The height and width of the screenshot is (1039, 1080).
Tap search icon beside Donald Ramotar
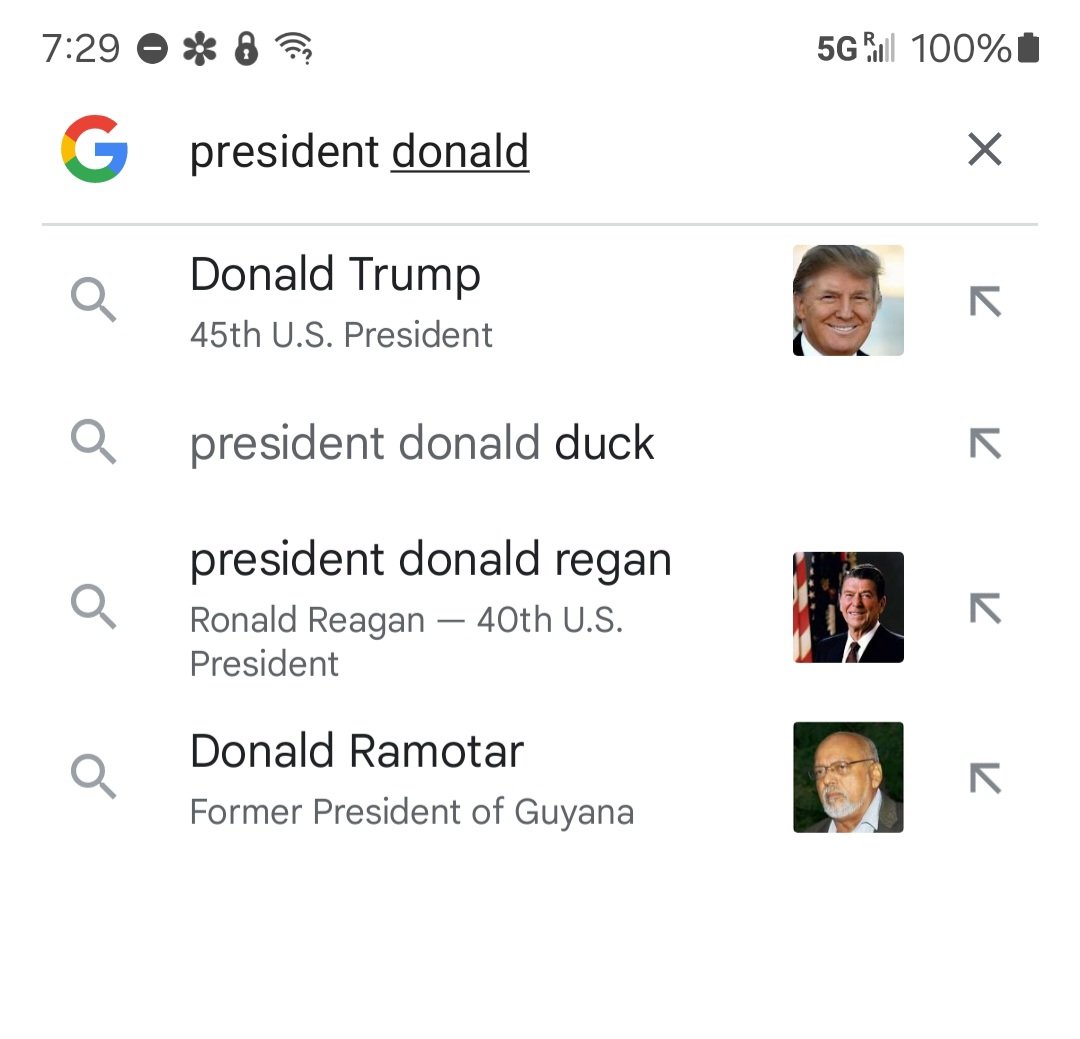coord(94,776)
